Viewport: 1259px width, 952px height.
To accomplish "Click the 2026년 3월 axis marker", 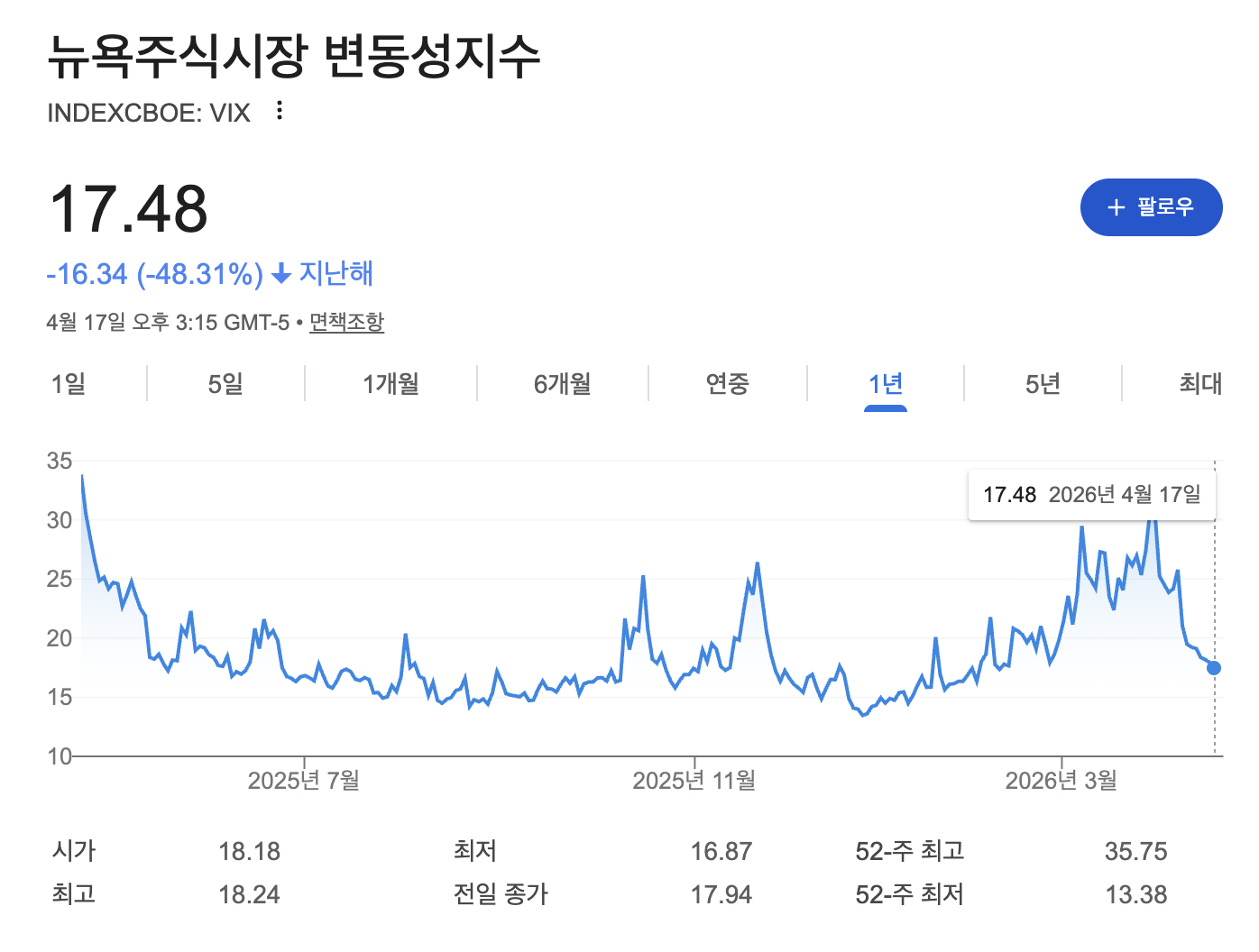I will (x=1061, y=780).
